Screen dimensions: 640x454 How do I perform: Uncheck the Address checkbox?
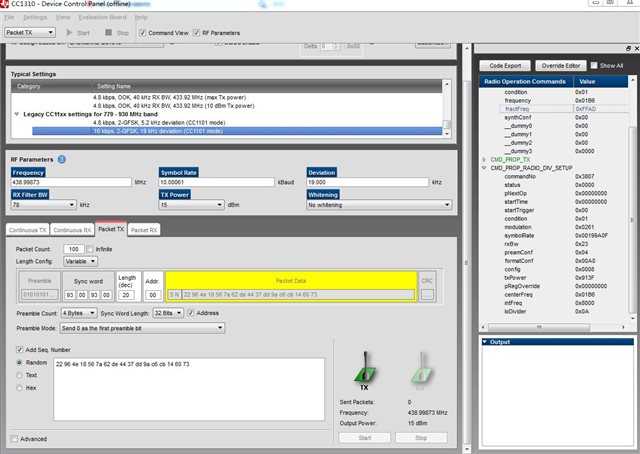coord(191,313)
